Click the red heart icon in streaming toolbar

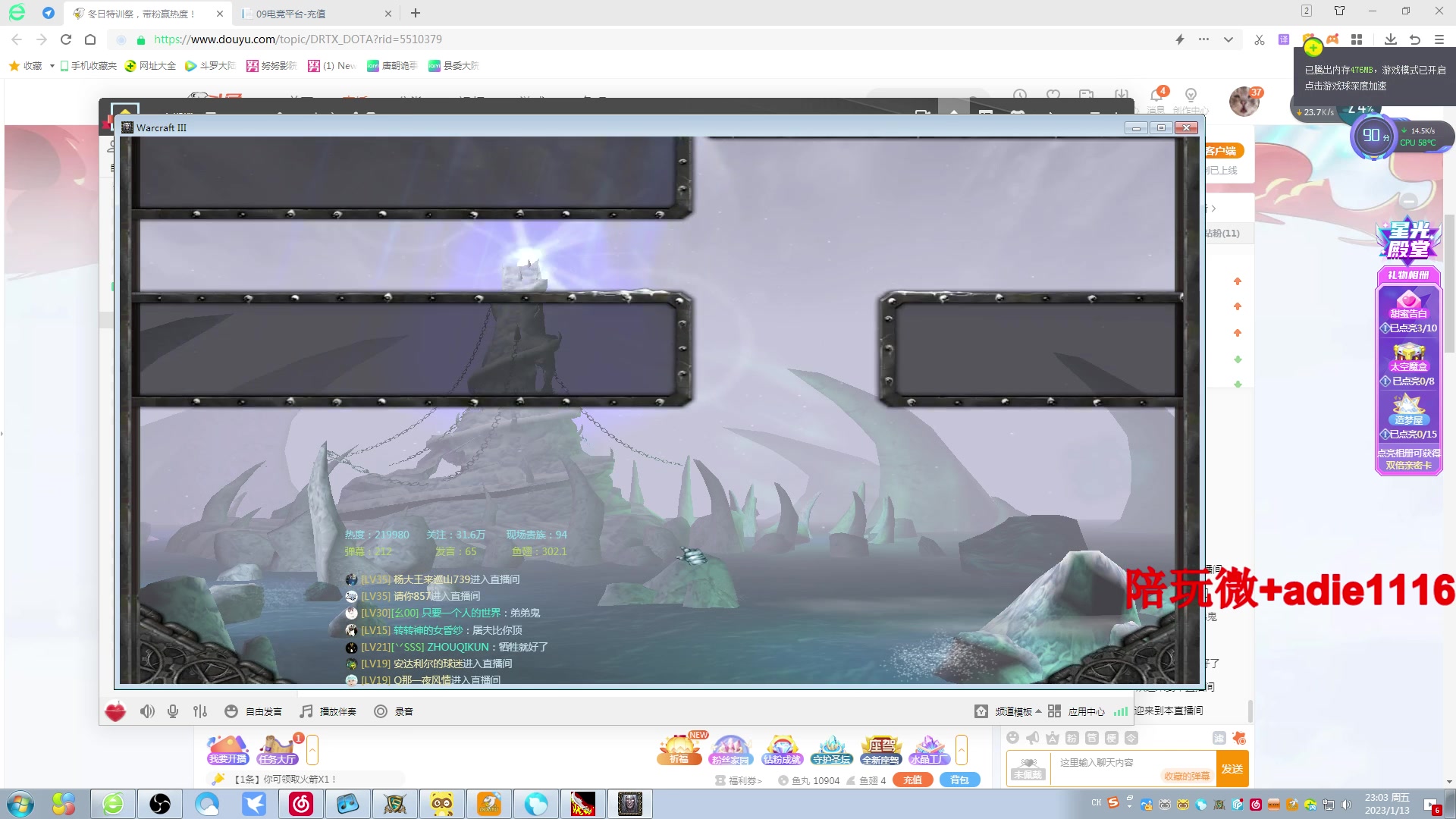(x=115, y=712)
